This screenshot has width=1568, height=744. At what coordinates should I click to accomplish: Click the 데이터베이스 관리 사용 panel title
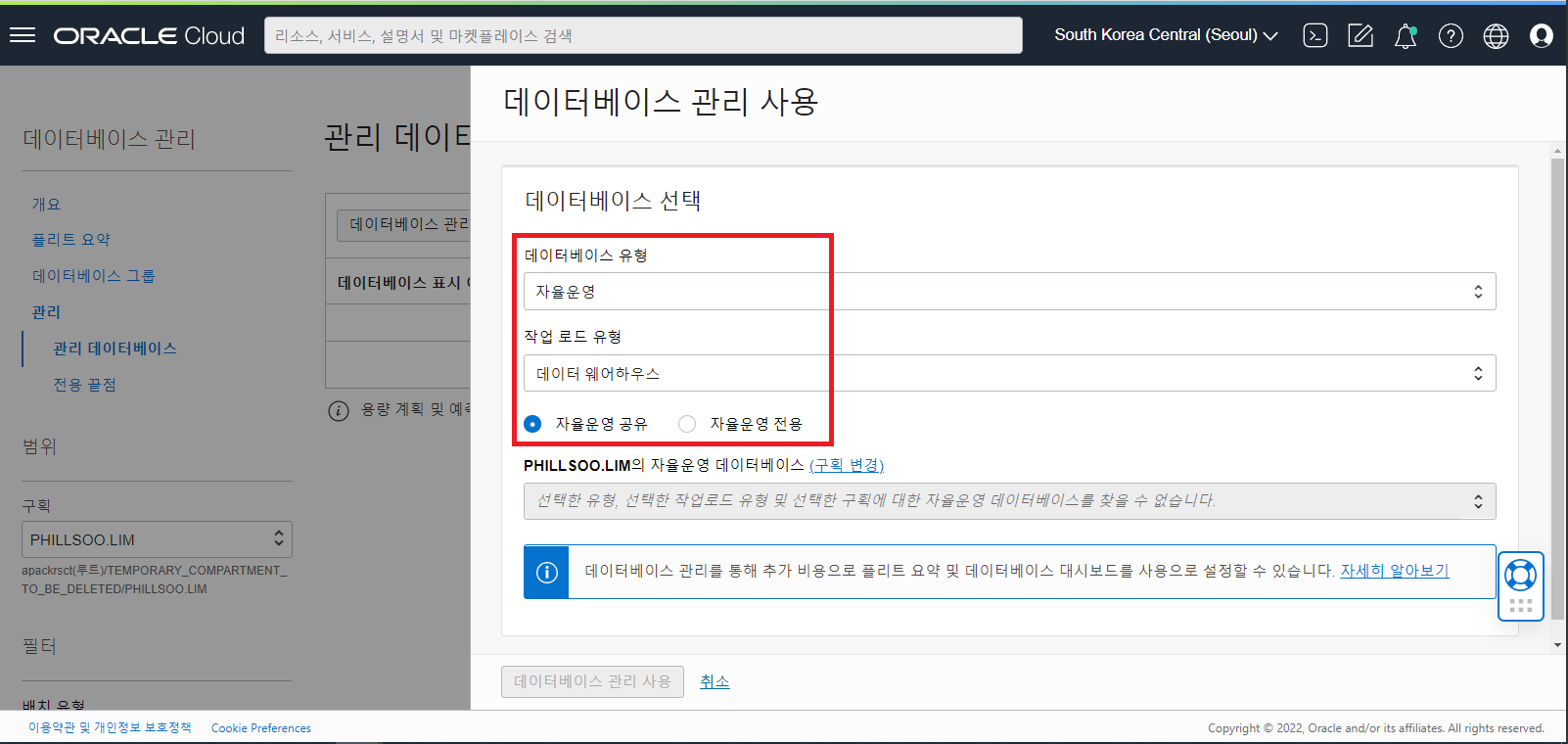tap(661, 102)
